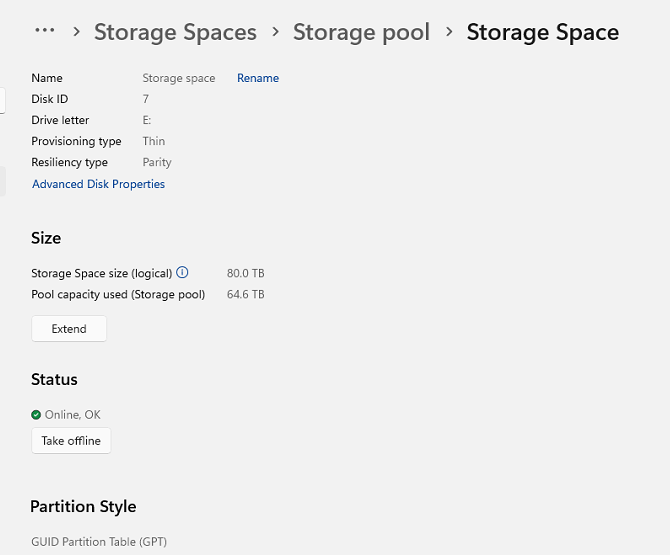Click the Size section heading

[46, 238]
